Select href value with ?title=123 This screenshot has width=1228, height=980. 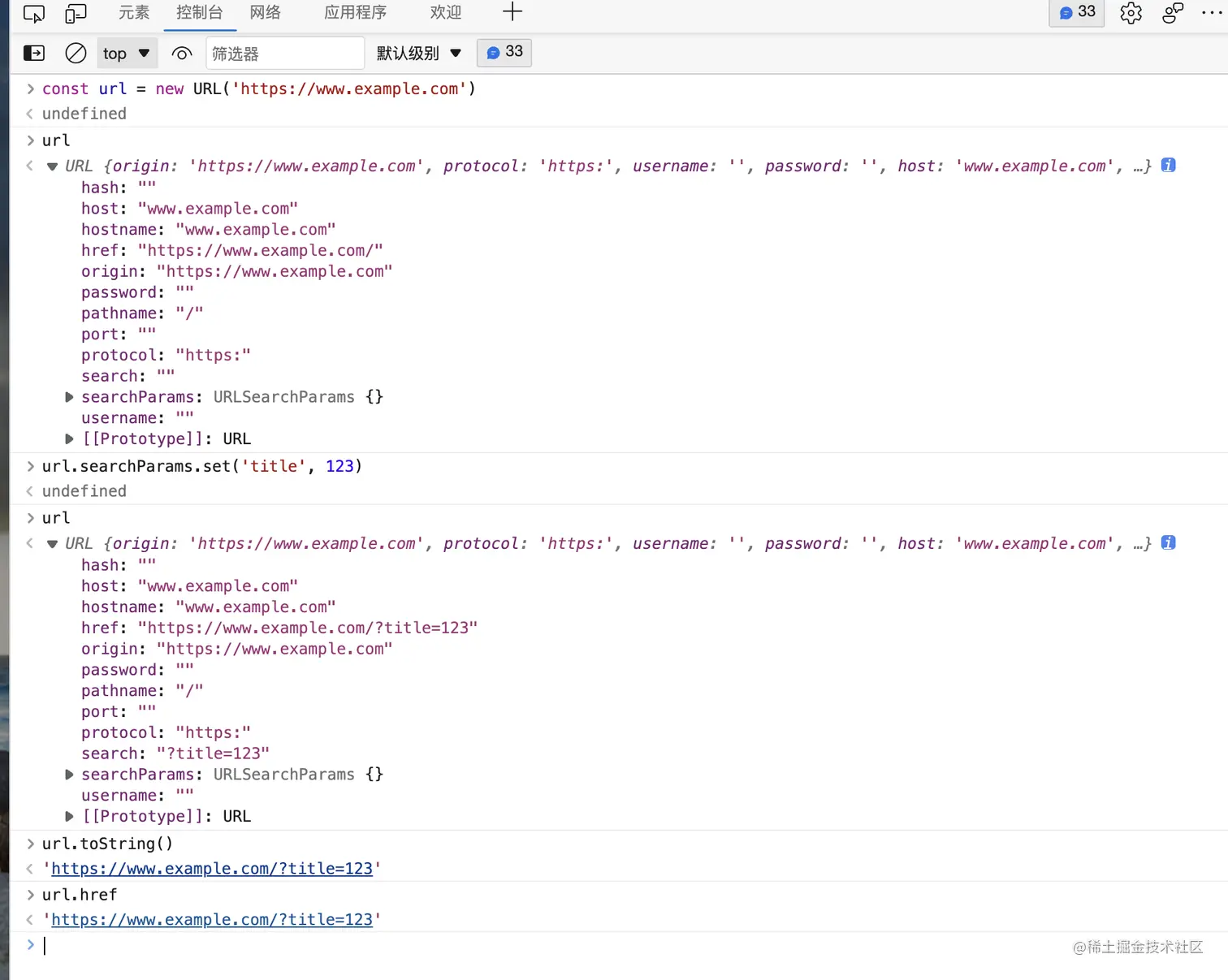point(308,628)
